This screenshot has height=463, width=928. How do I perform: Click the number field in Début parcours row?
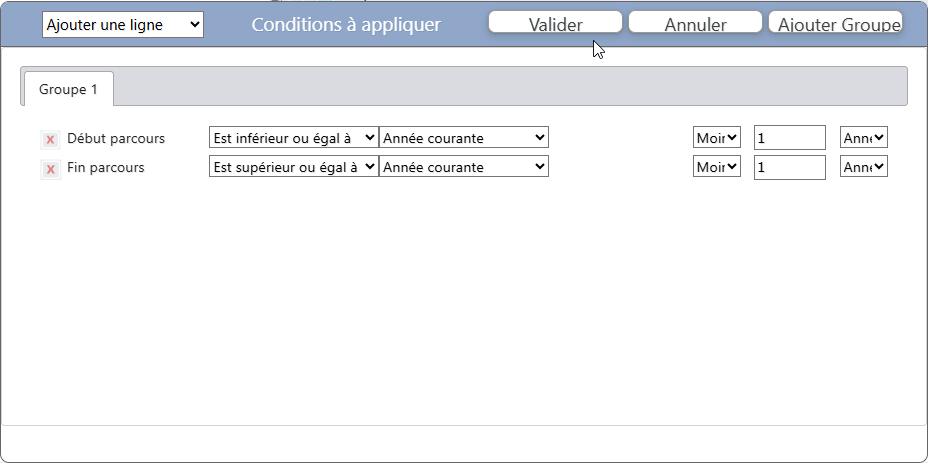click(789, 138)
